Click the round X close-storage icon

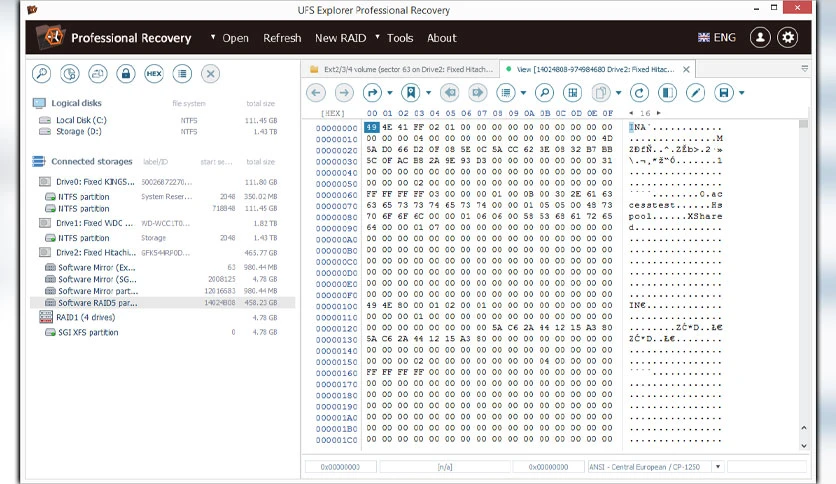click(211, 74)
